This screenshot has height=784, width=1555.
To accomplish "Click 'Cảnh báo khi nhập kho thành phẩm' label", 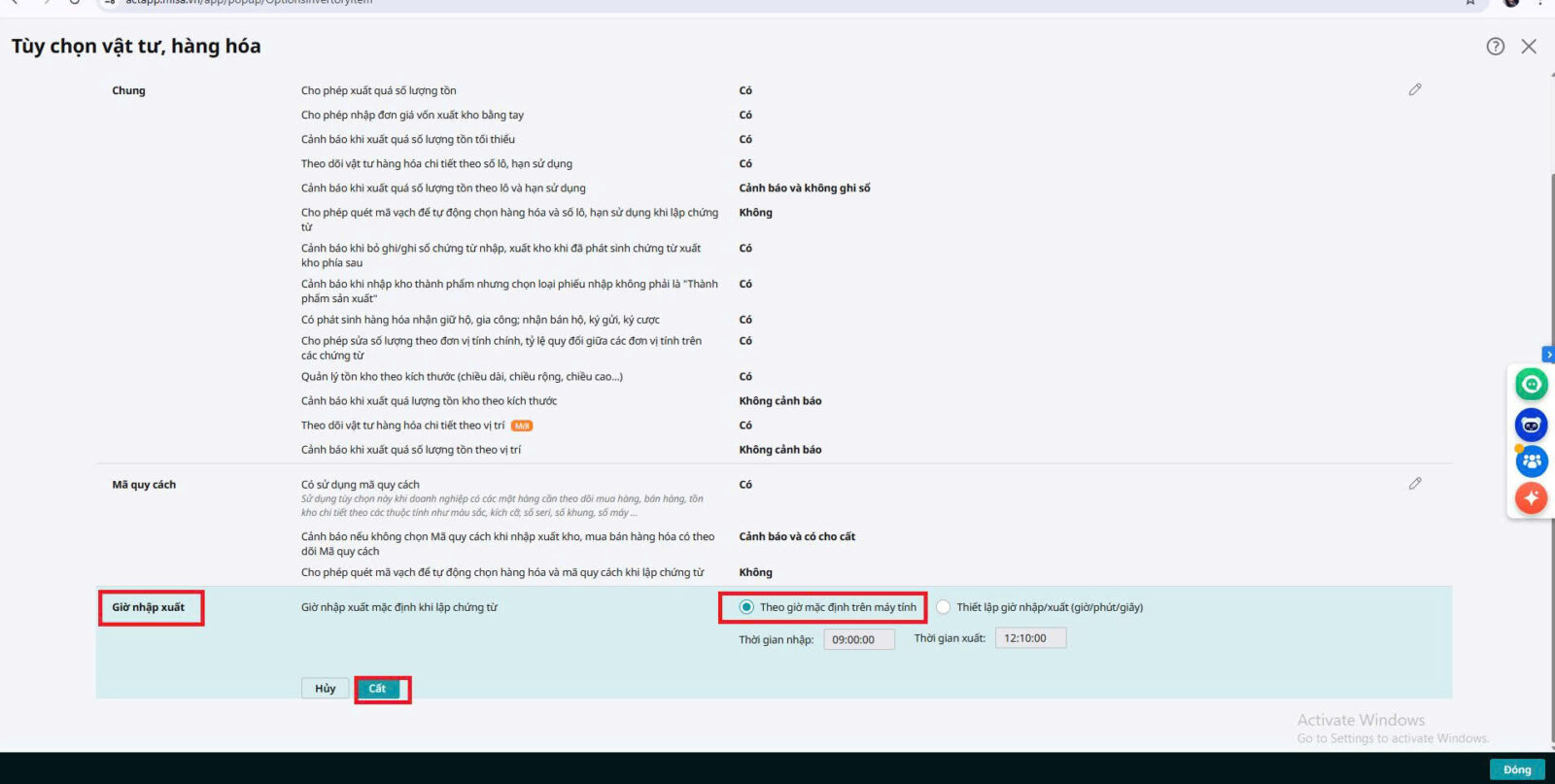I will click(509, 291).
